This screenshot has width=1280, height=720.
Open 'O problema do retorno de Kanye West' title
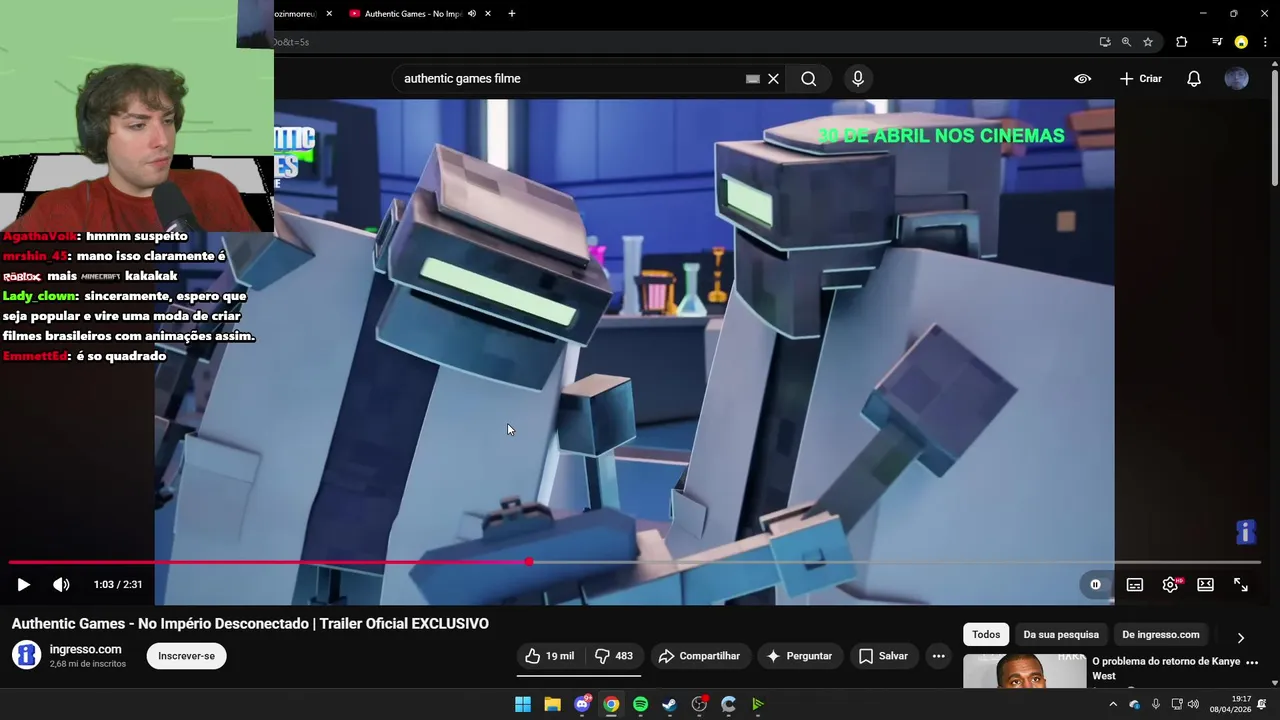(x=1166, y=668)
